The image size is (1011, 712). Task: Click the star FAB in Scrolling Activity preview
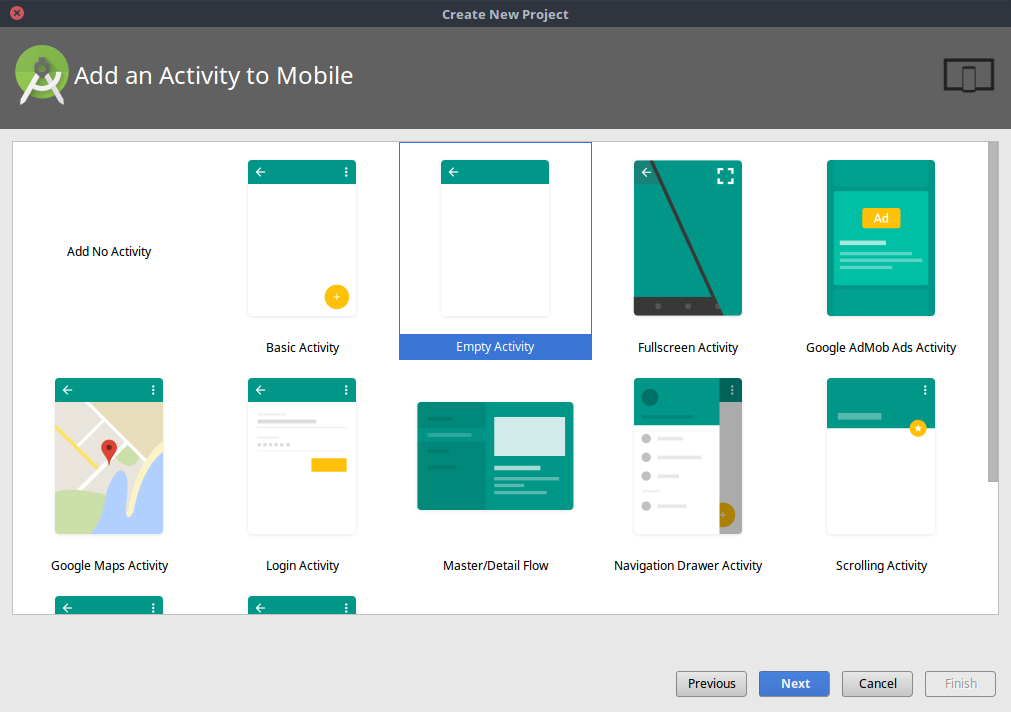tap(917, 428)
